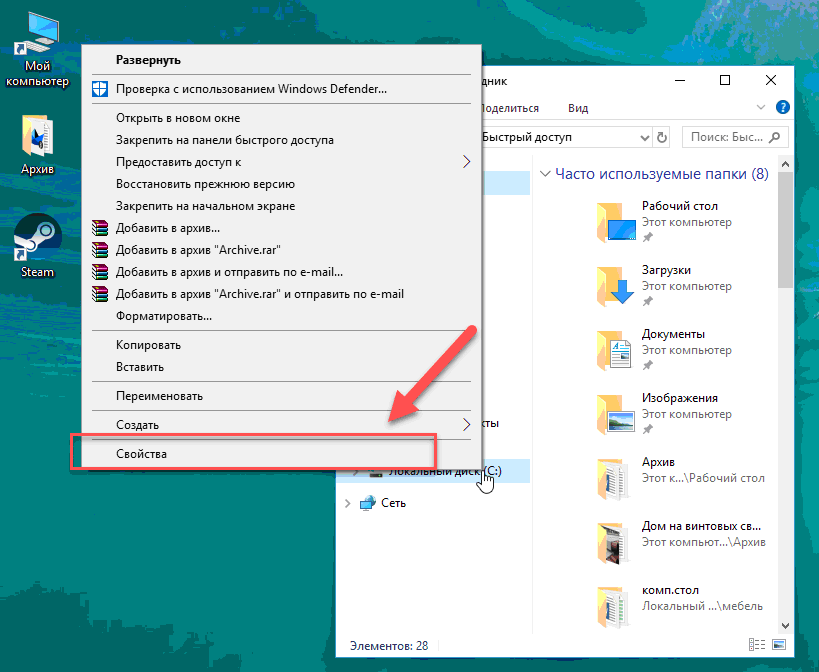Viewport: 819px width, 672px height.
Task: Click the Поиск search box
Action: (x=735, y=137)
